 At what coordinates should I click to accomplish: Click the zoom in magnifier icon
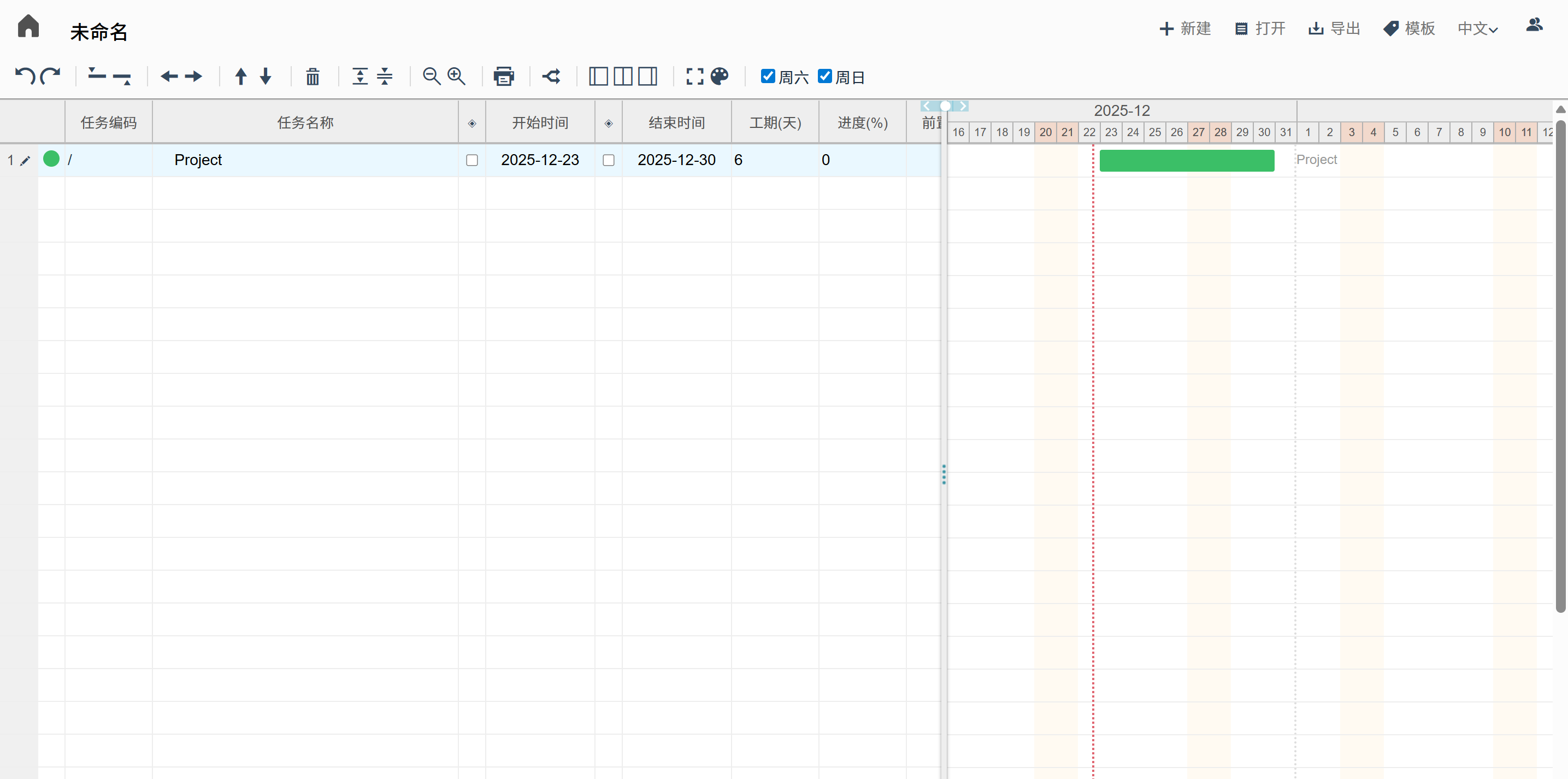pos(456,76)
